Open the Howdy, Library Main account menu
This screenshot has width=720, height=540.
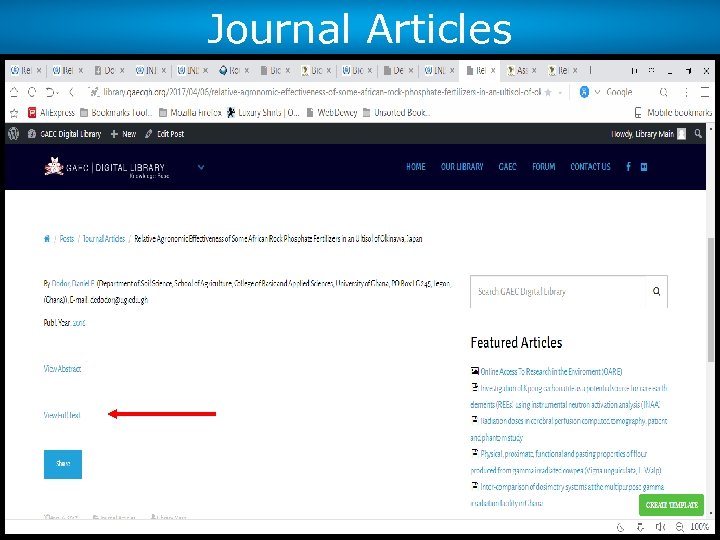648,134
